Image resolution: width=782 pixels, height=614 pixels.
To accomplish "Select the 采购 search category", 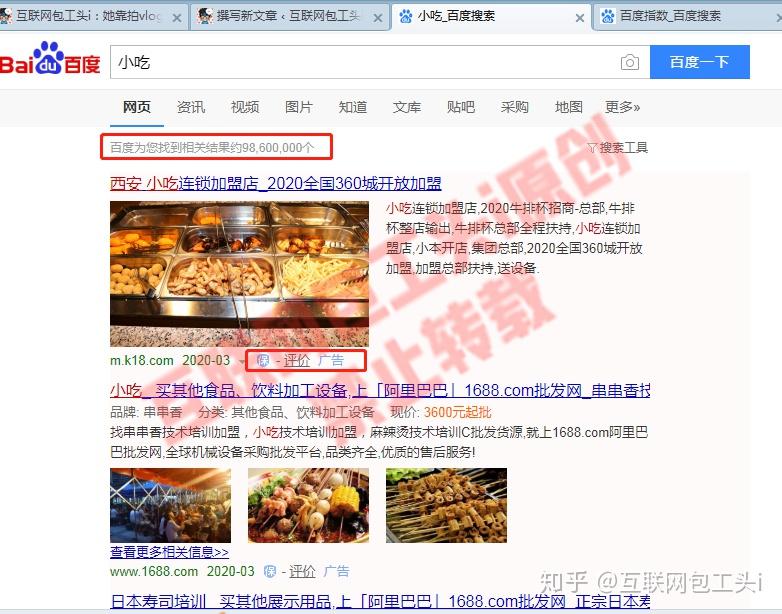I will click(x=514, y=107).
